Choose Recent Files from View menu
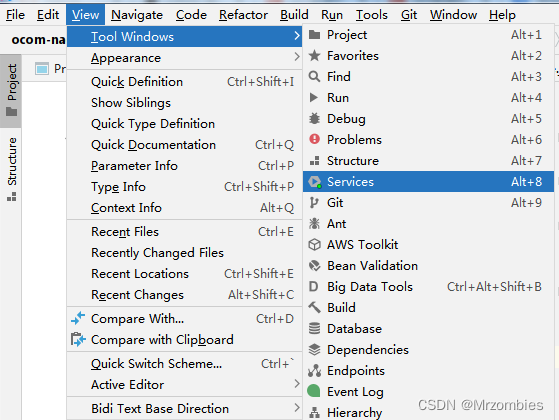Screen dimensions: 559x420 [x=184, y=232]
